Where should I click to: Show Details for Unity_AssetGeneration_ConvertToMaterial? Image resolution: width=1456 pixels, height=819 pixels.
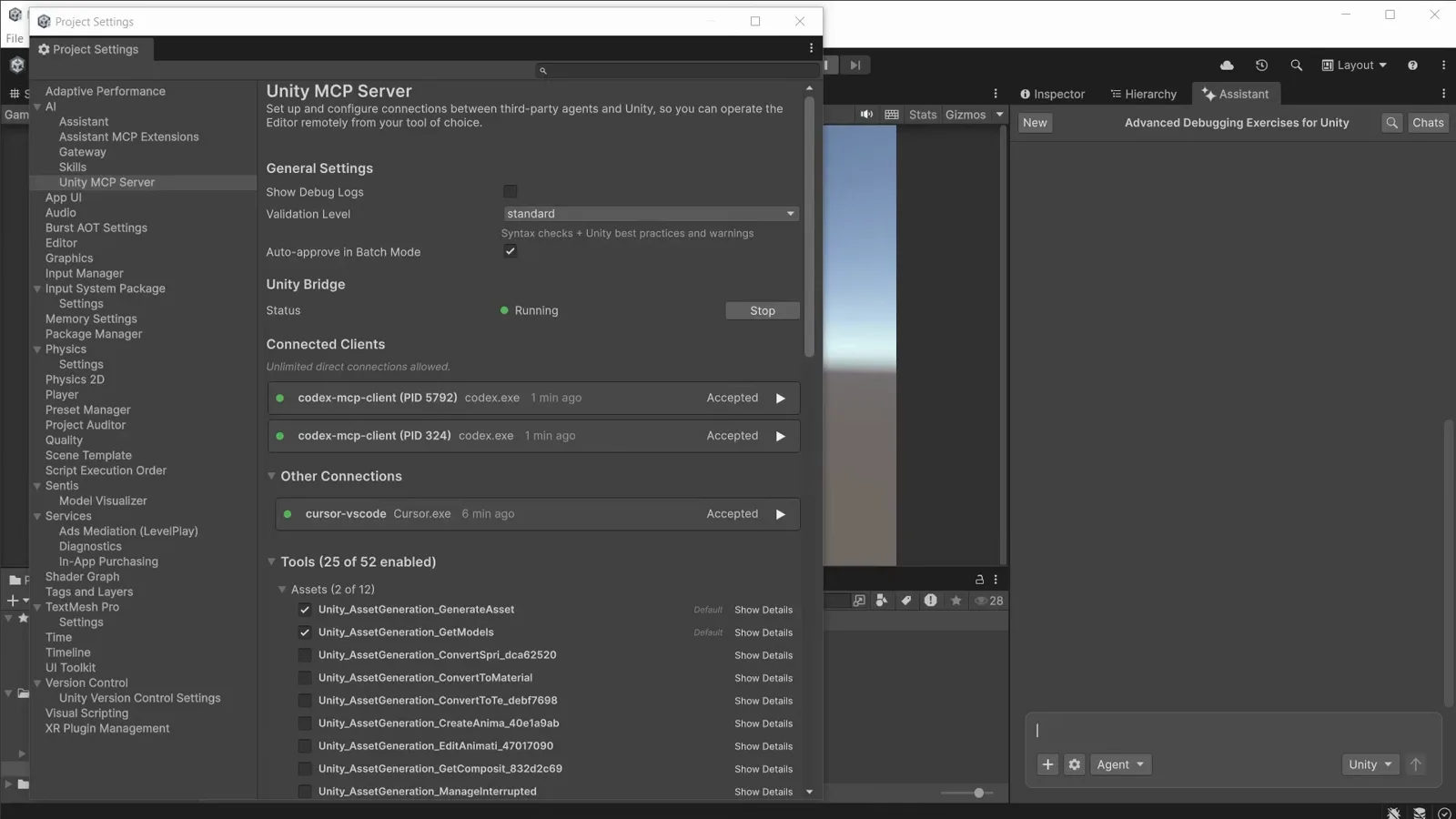tap(763, 679)
